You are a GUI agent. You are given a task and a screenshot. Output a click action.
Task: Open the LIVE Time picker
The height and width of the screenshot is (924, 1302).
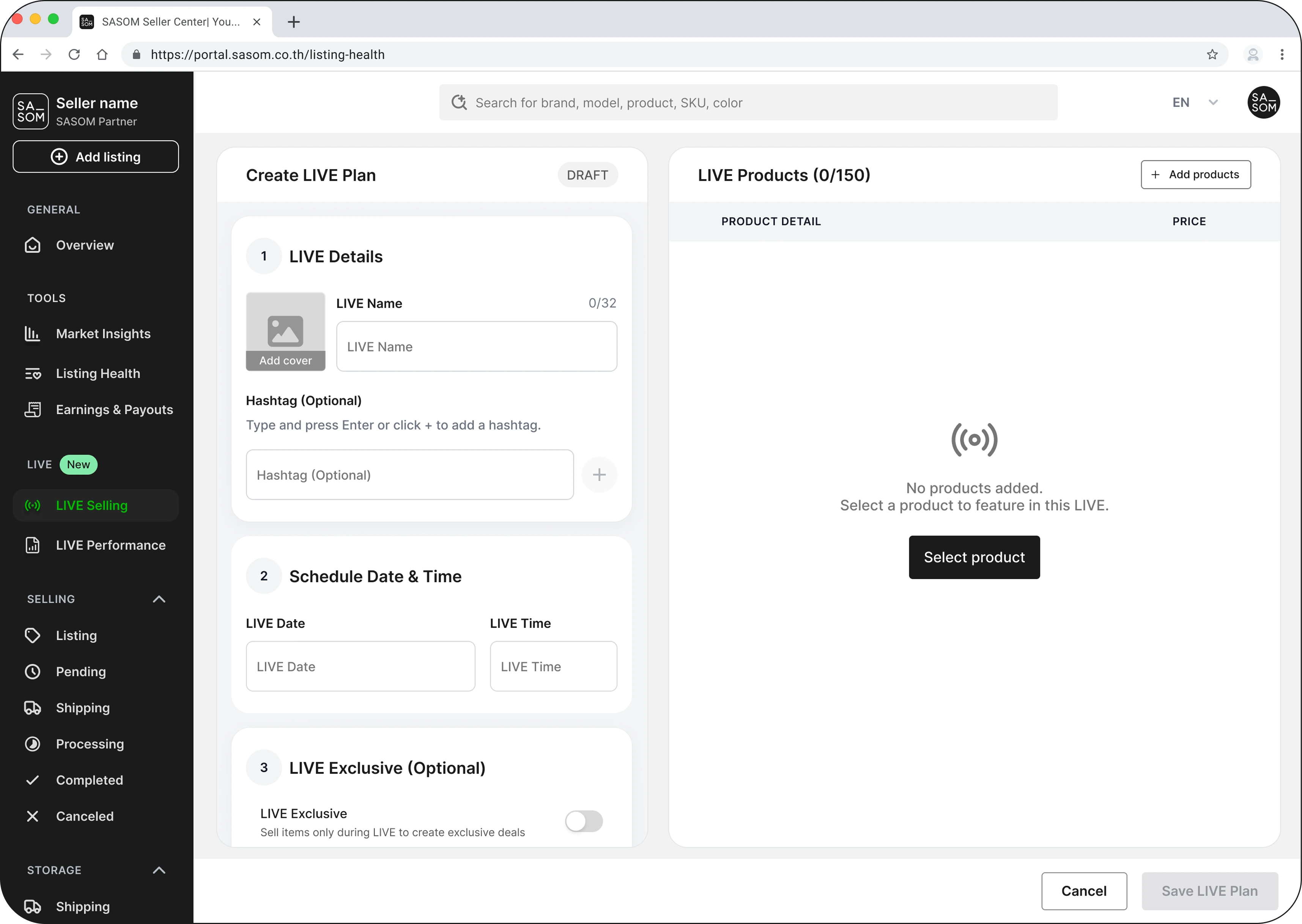click(x=553, y=666)
